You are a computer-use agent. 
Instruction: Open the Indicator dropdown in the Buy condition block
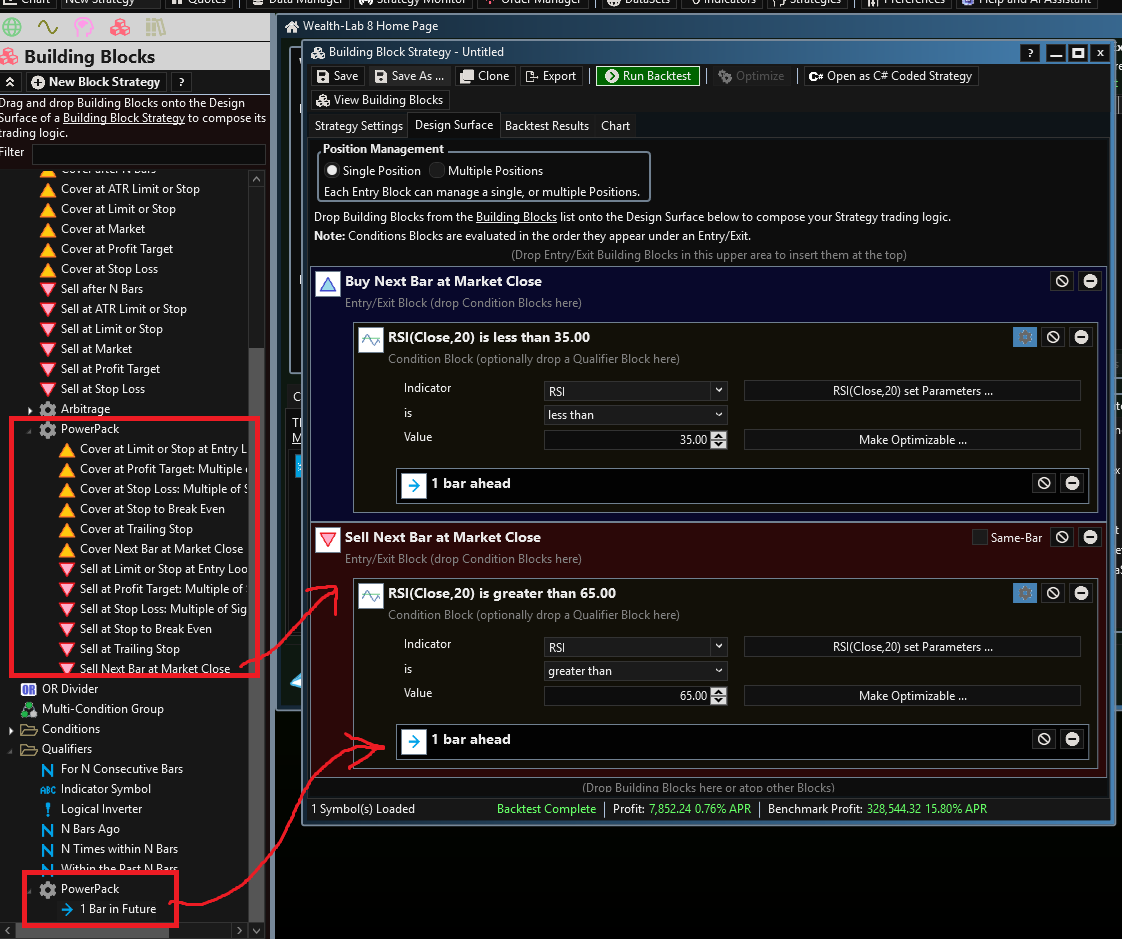coord(635,391)
